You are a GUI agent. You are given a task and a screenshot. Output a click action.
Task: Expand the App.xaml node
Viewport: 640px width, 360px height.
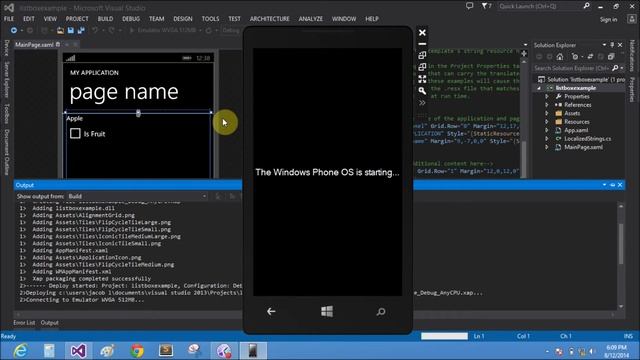[547, 130]
